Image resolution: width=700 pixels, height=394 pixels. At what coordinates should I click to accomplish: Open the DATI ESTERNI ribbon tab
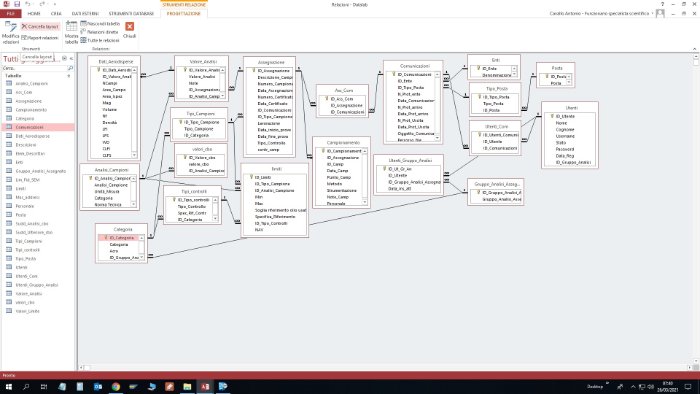(x=85, y=13)
